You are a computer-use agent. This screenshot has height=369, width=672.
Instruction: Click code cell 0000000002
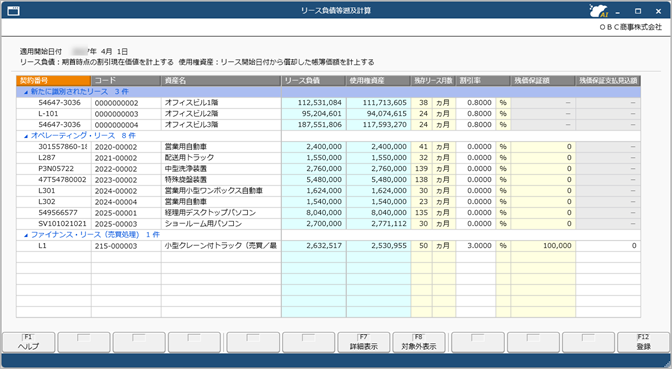click(x=126, y=103)
